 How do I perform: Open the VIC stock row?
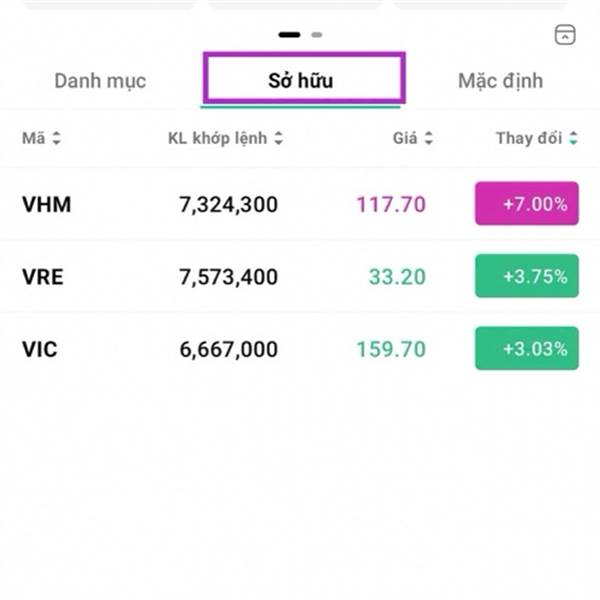[x=42, y=349]
